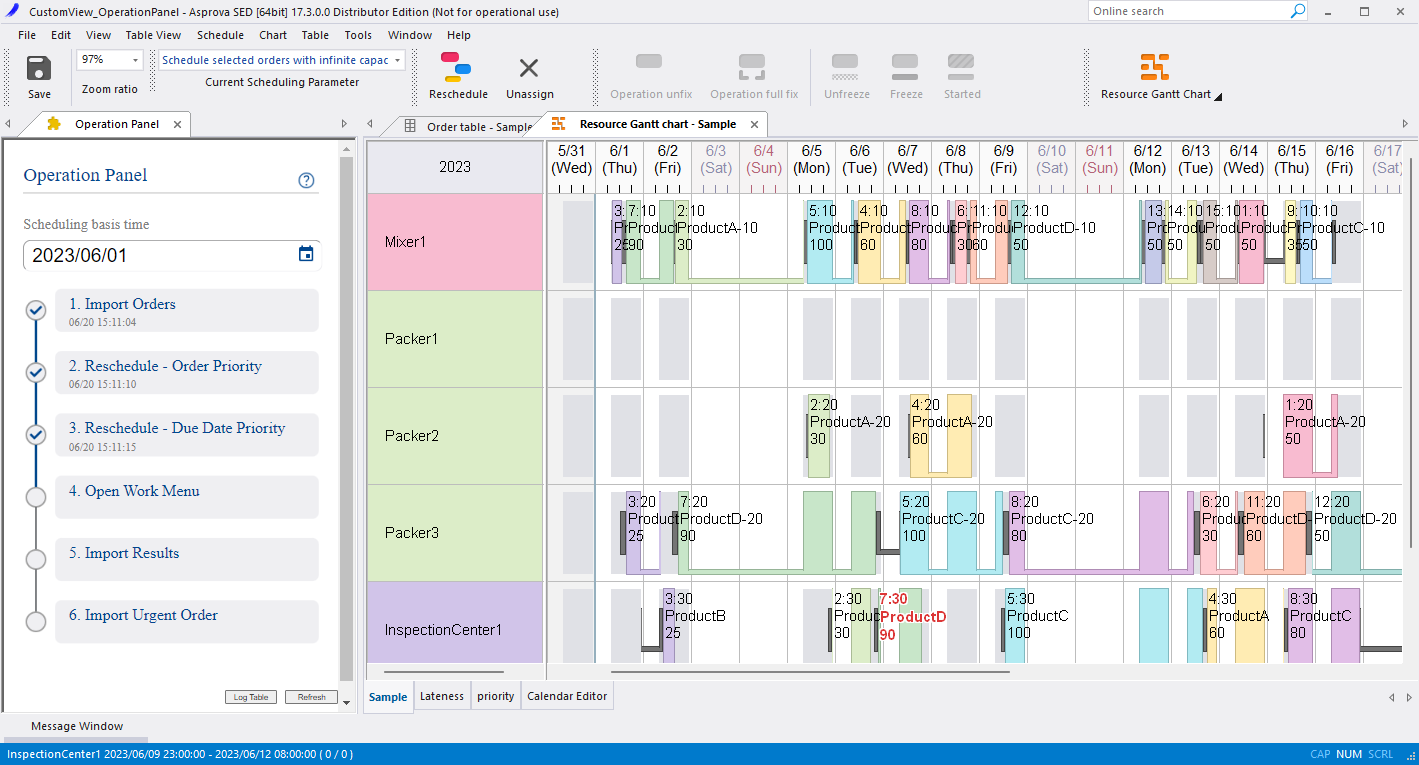Viewport: 1419px width, 765px height.
Task: Click the Save icon in toolbar
Action: [39, 68]
